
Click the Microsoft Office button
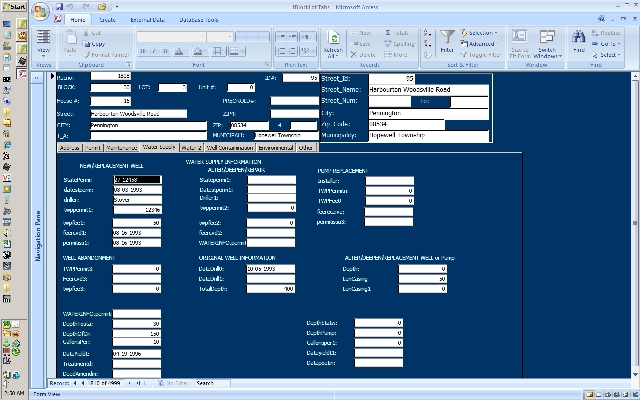tap(40, 10)
